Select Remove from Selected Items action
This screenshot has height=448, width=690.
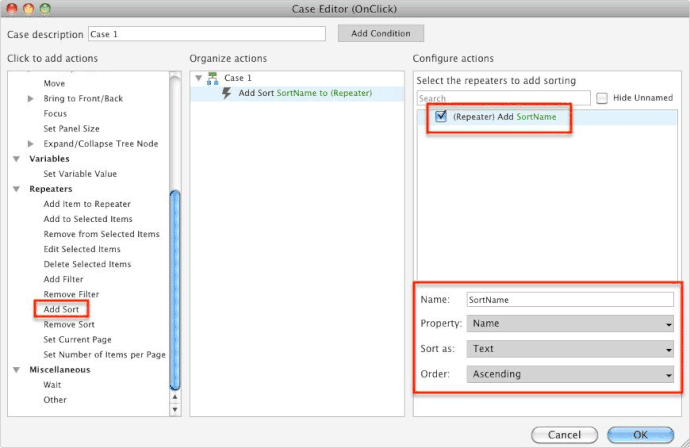[102, 234]
